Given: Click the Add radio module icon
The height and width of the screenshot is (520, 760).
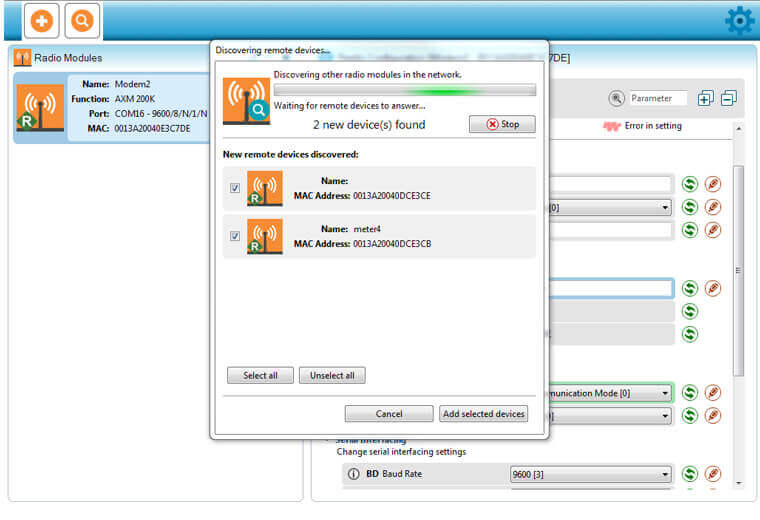Looking at the screenshot, I should click(x=41, y=20).
